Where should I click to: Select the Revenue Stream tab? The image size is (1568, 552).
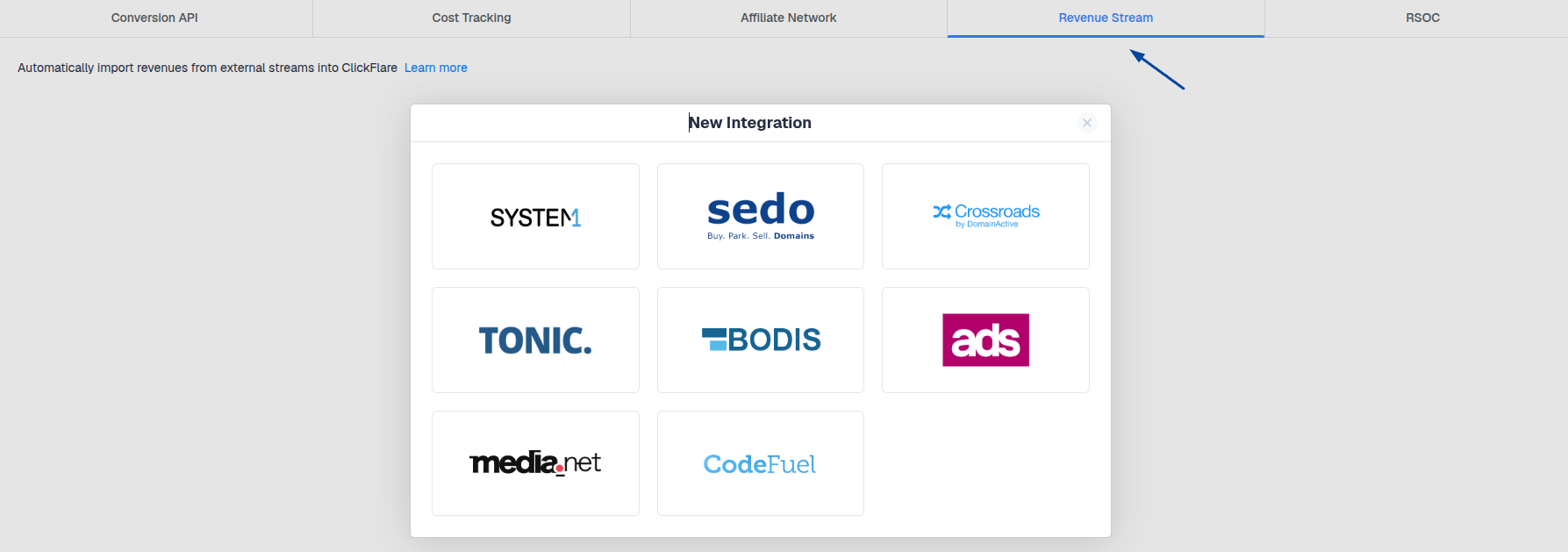[x=1106, y=18]
